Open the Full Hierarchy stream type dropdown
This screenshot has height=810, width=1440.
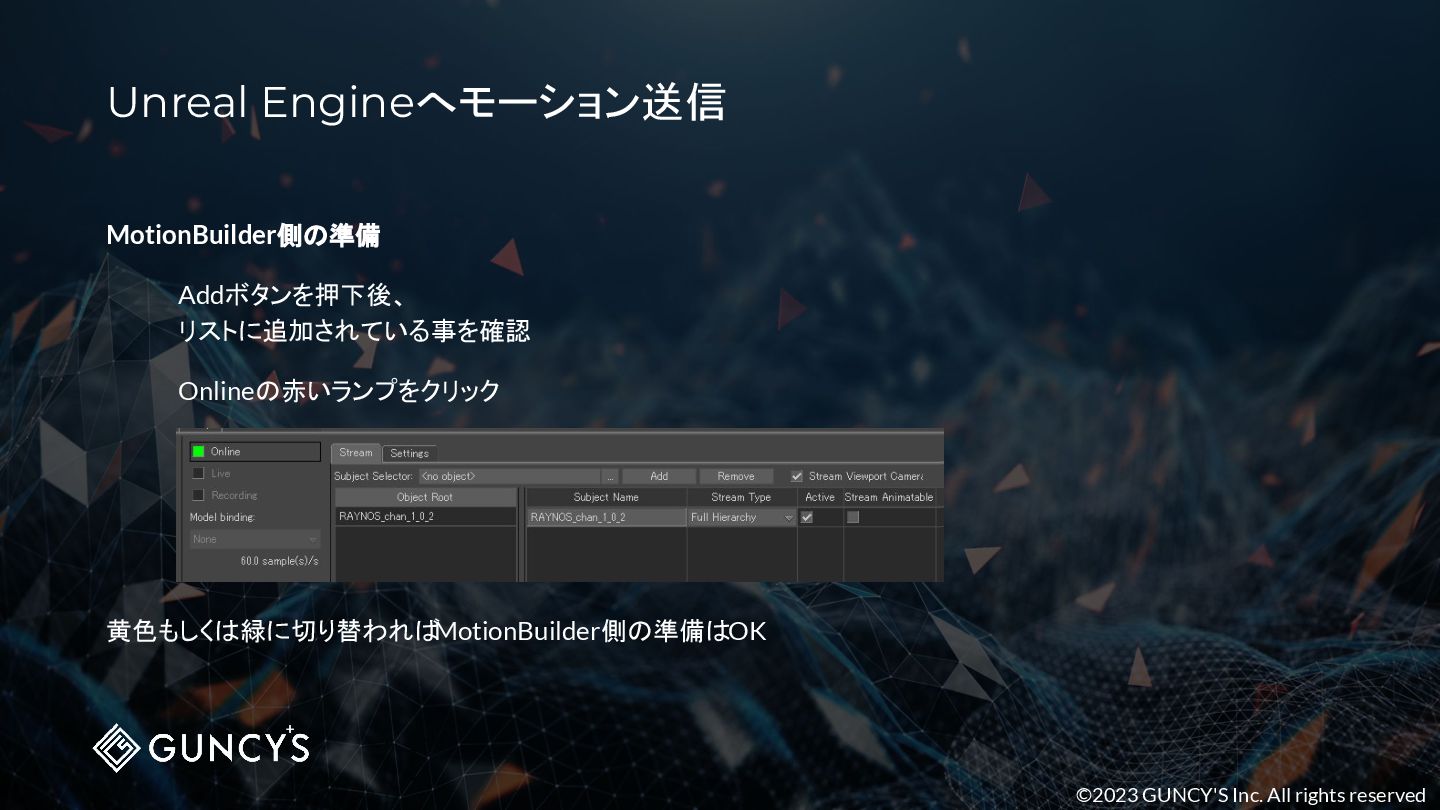click(742, 518)
